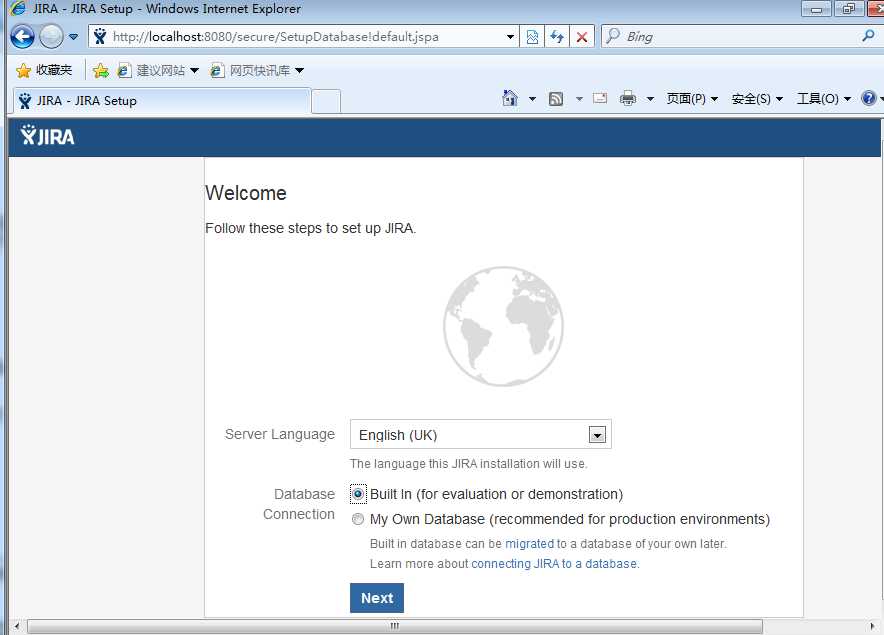Open 'connecting JIRA to a database' link
This screenshot has height=635, width=884.
pos(554,564)
